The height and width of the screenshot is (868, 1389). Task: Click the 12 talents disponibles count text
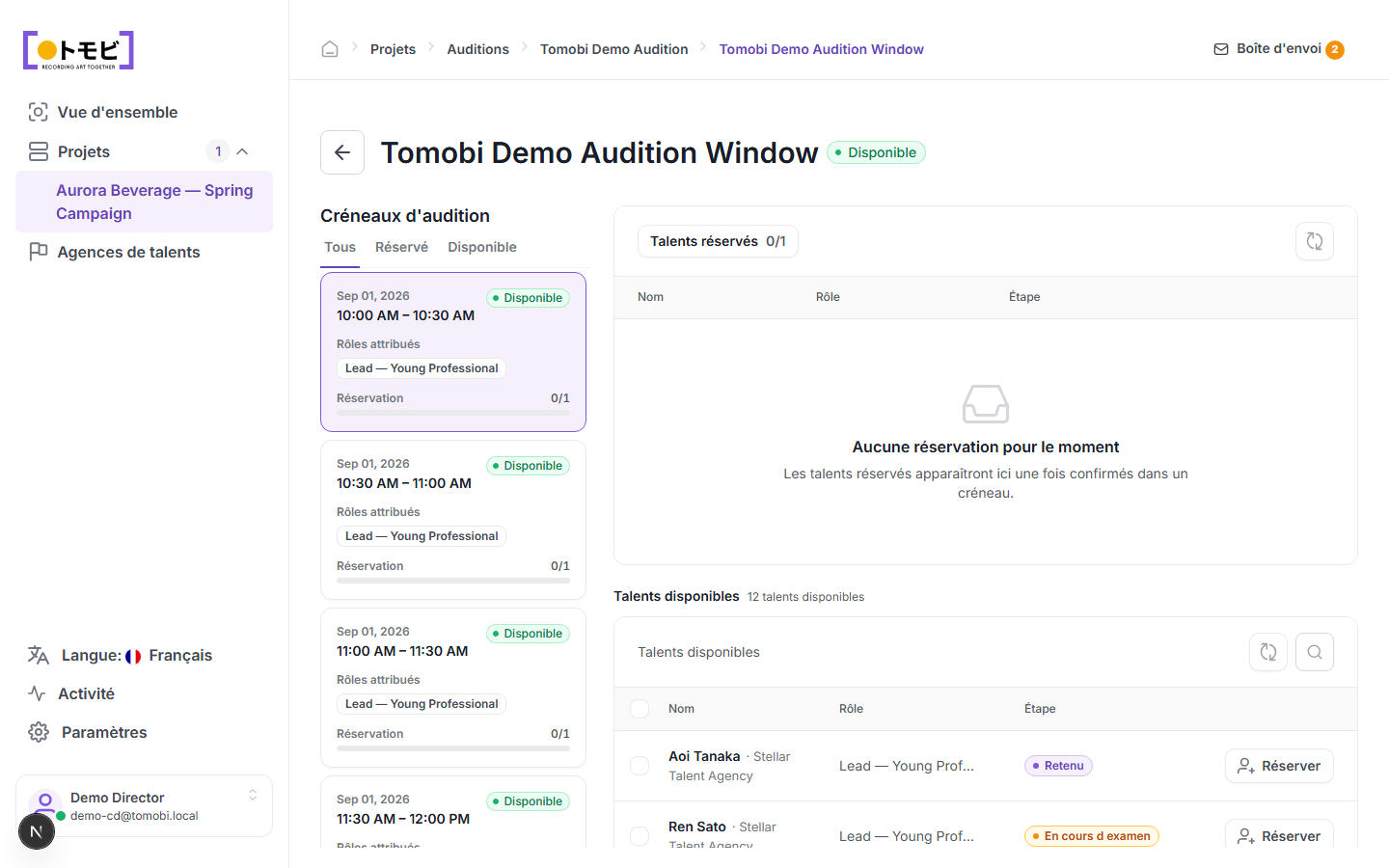(805, 597)
